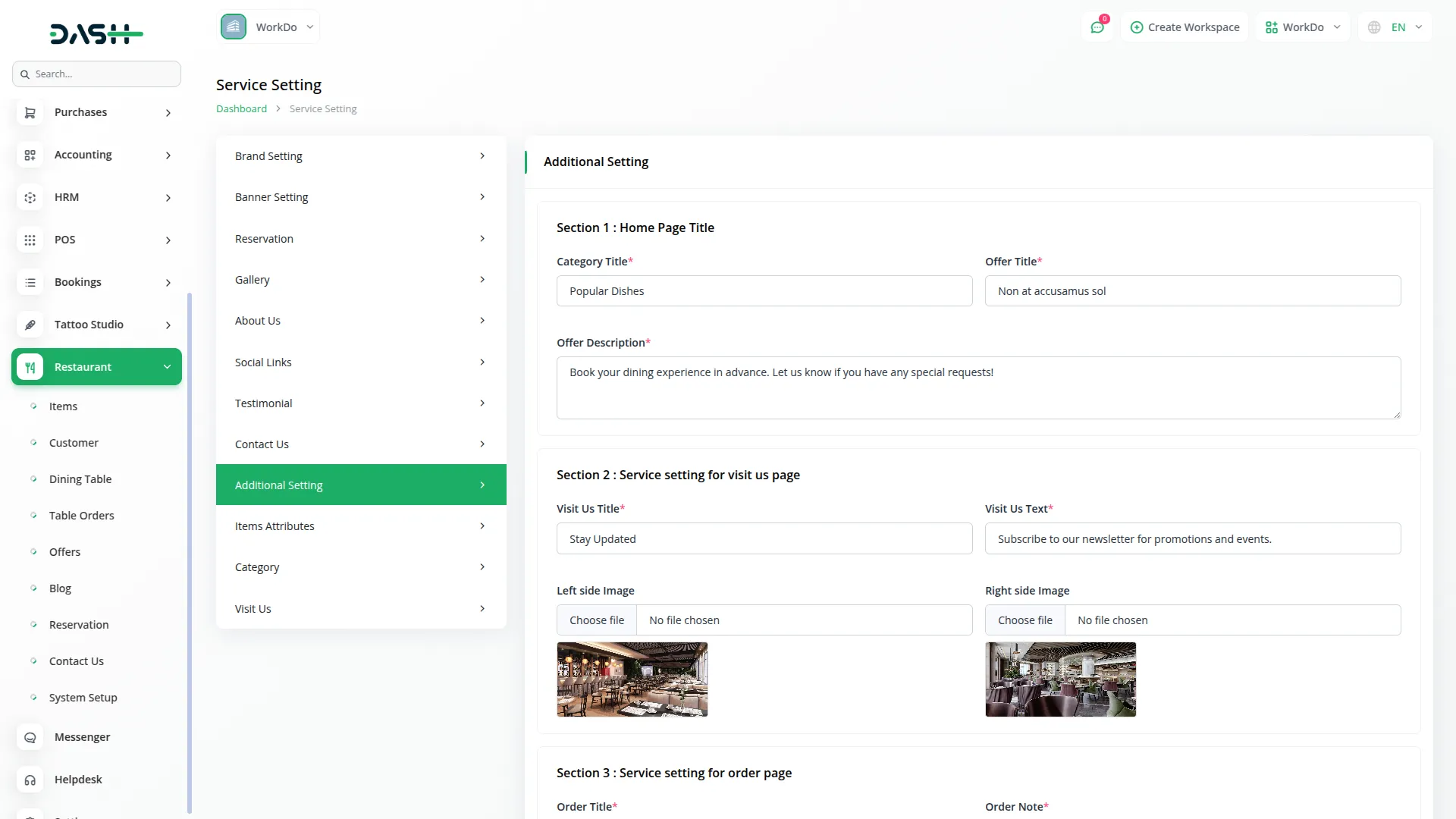The image size is (1456, 819).
Task: Click the Restaurant fork-and-knife icon
Action: coord(30,367)
